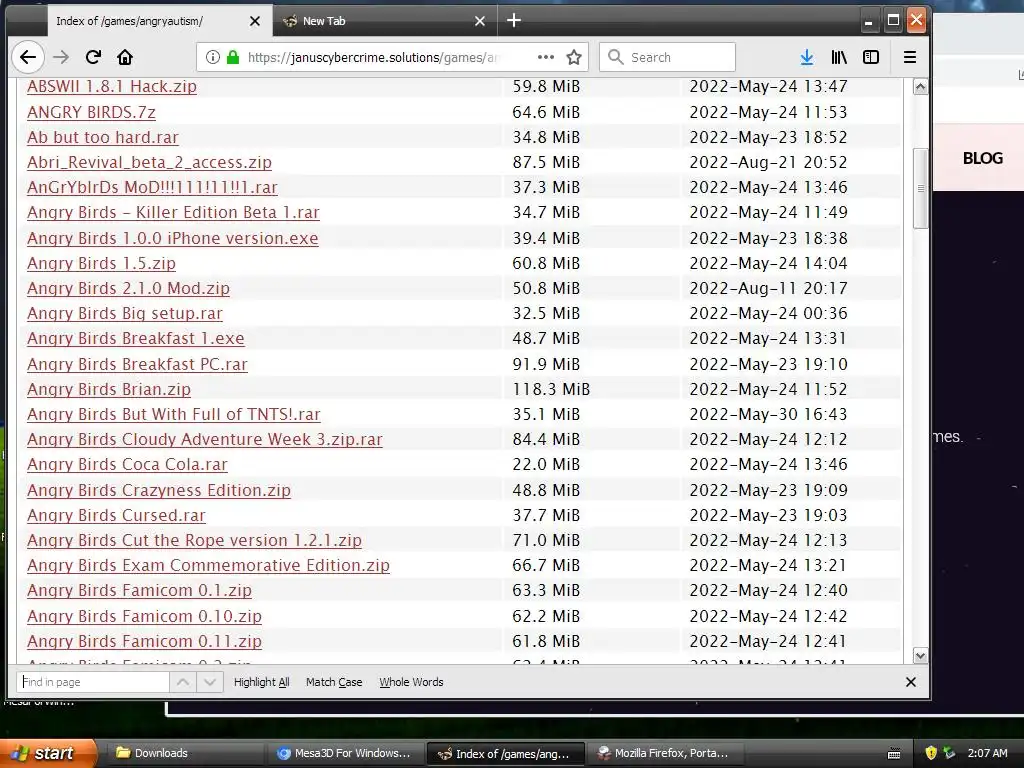The height and width of the screenshot is (768, 1024).
Task: Click scrollbar up arrow on page
Action: coord(920,87)
